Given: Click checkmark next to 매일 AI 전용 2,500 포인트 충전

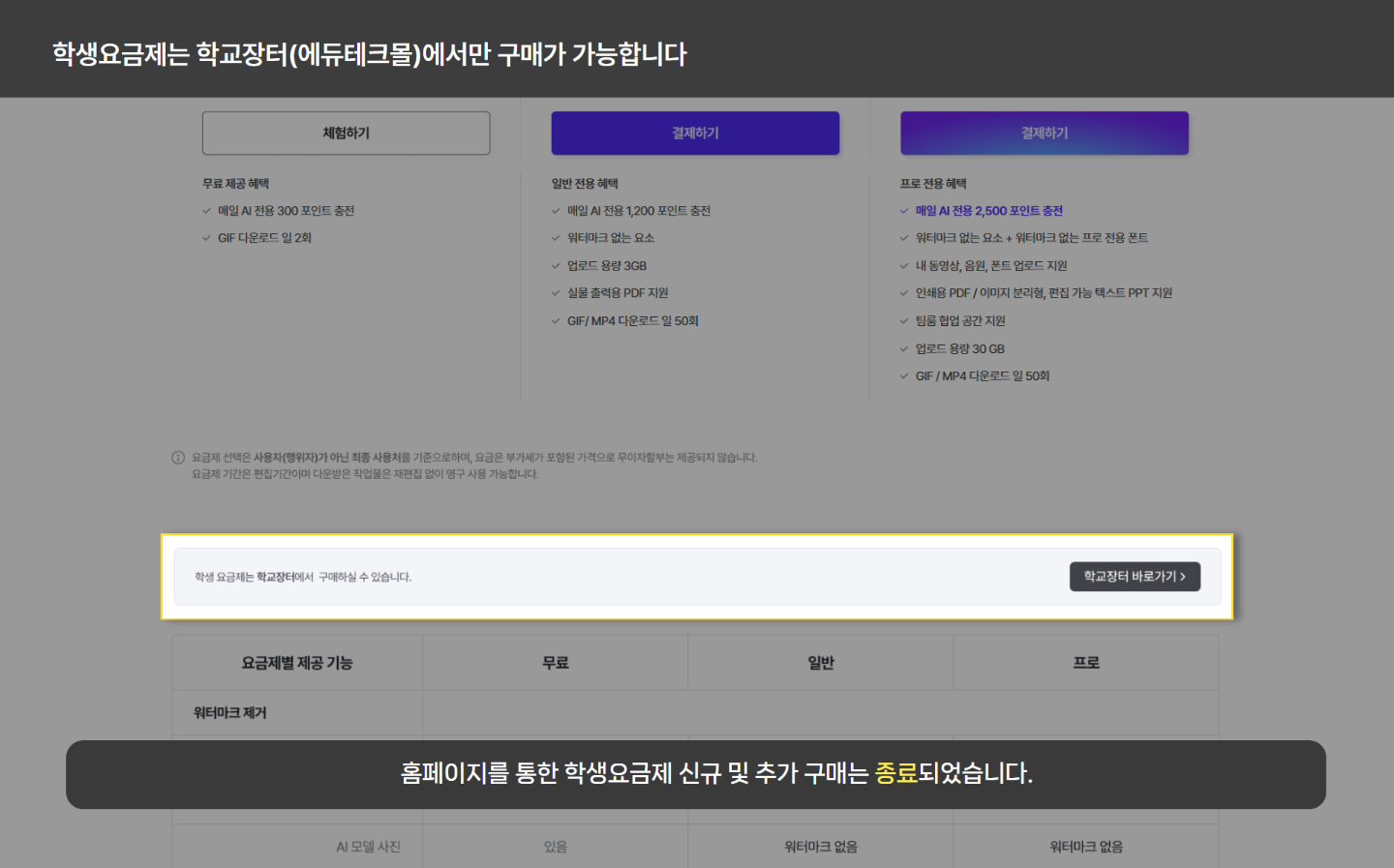Looking at the screenshot, I should 904,211.
